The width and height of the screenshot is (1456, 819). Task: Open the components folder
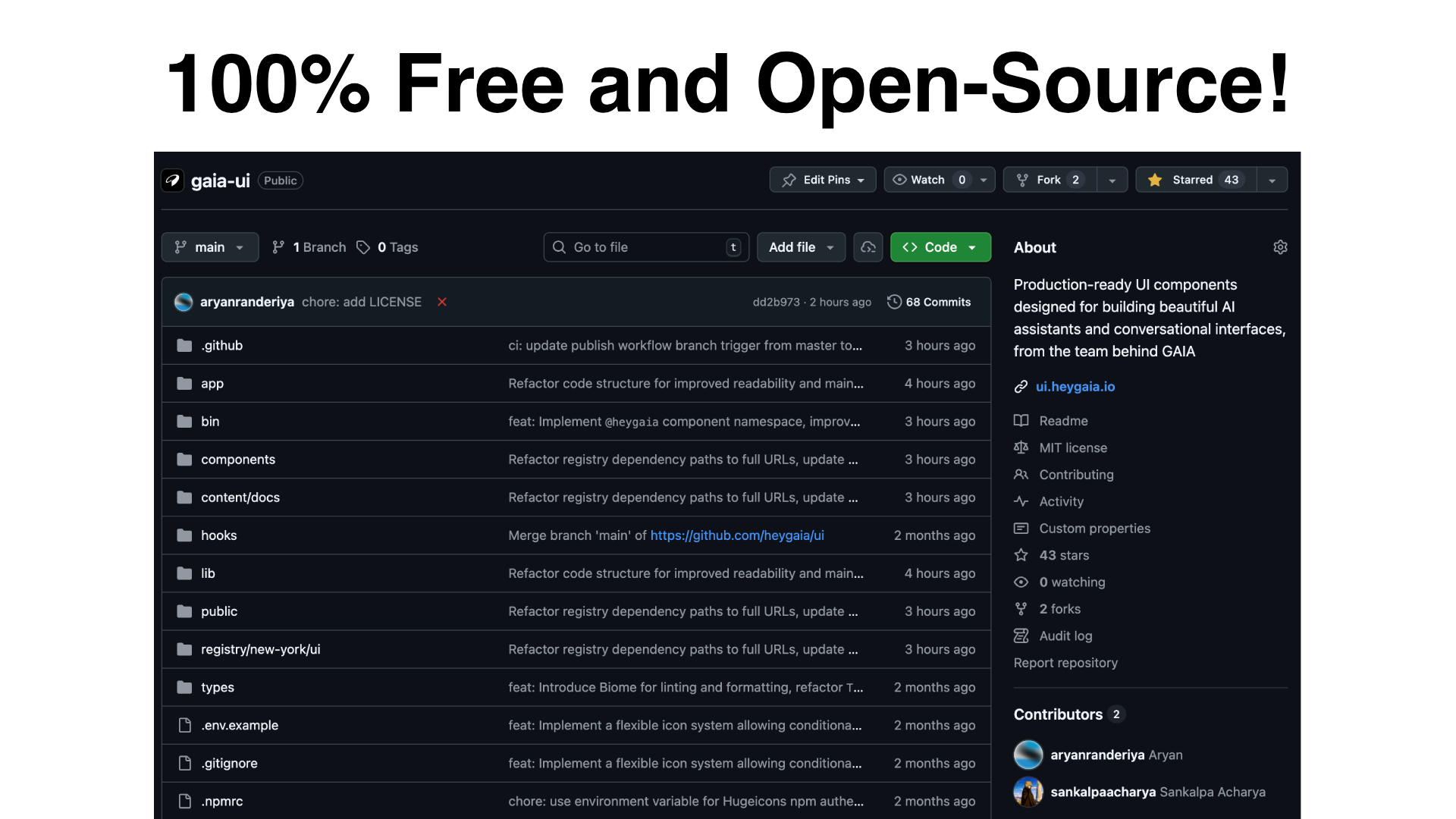point(238,460)
